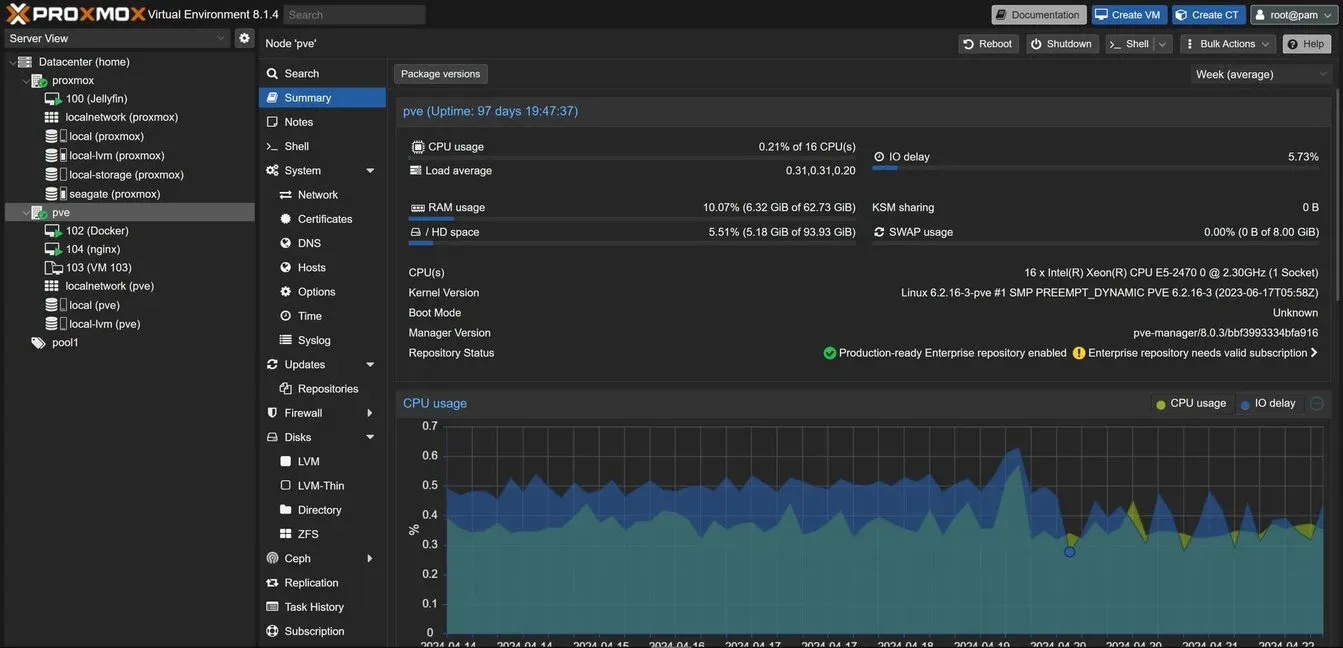Click the Firewall shield icon
The height and width of the screenshot is (648, 1343).
click(272, 413)
